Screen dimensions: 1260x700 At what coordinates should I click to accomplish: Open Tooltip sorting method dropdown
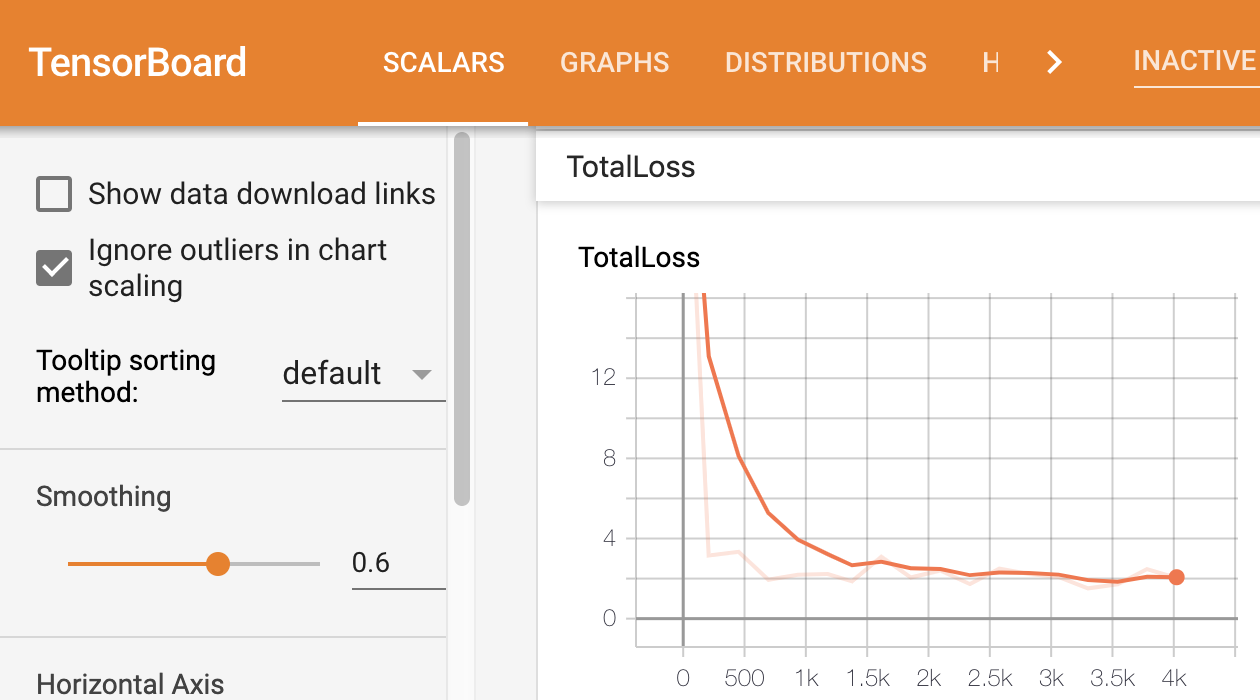363,375
